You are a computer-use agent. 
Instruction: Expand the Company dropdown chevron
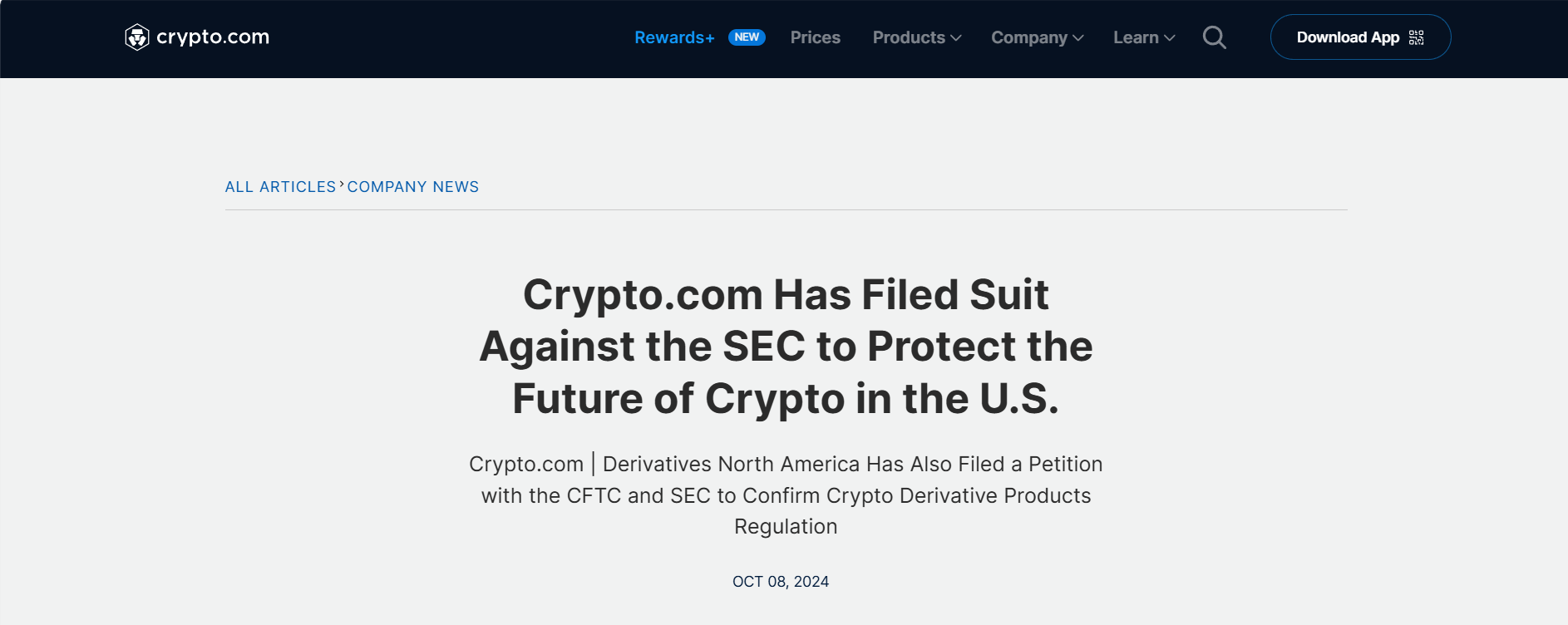click(x=1078, y=38)
